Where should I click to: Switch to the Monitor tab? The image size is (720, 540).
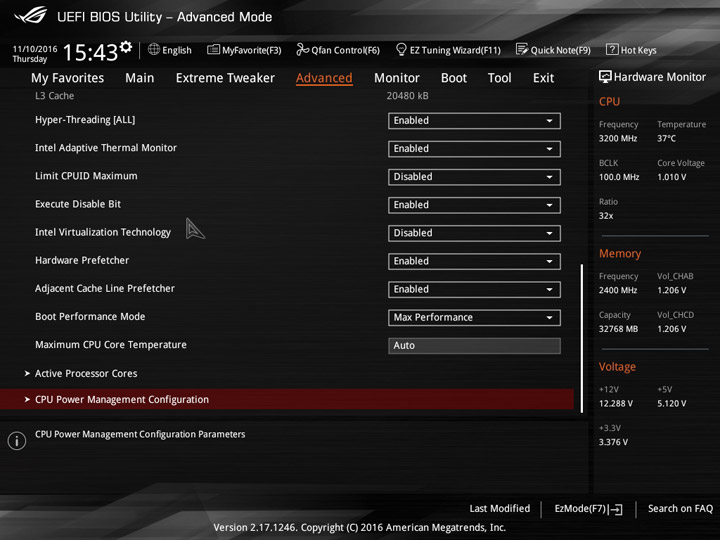coord(397,78)
